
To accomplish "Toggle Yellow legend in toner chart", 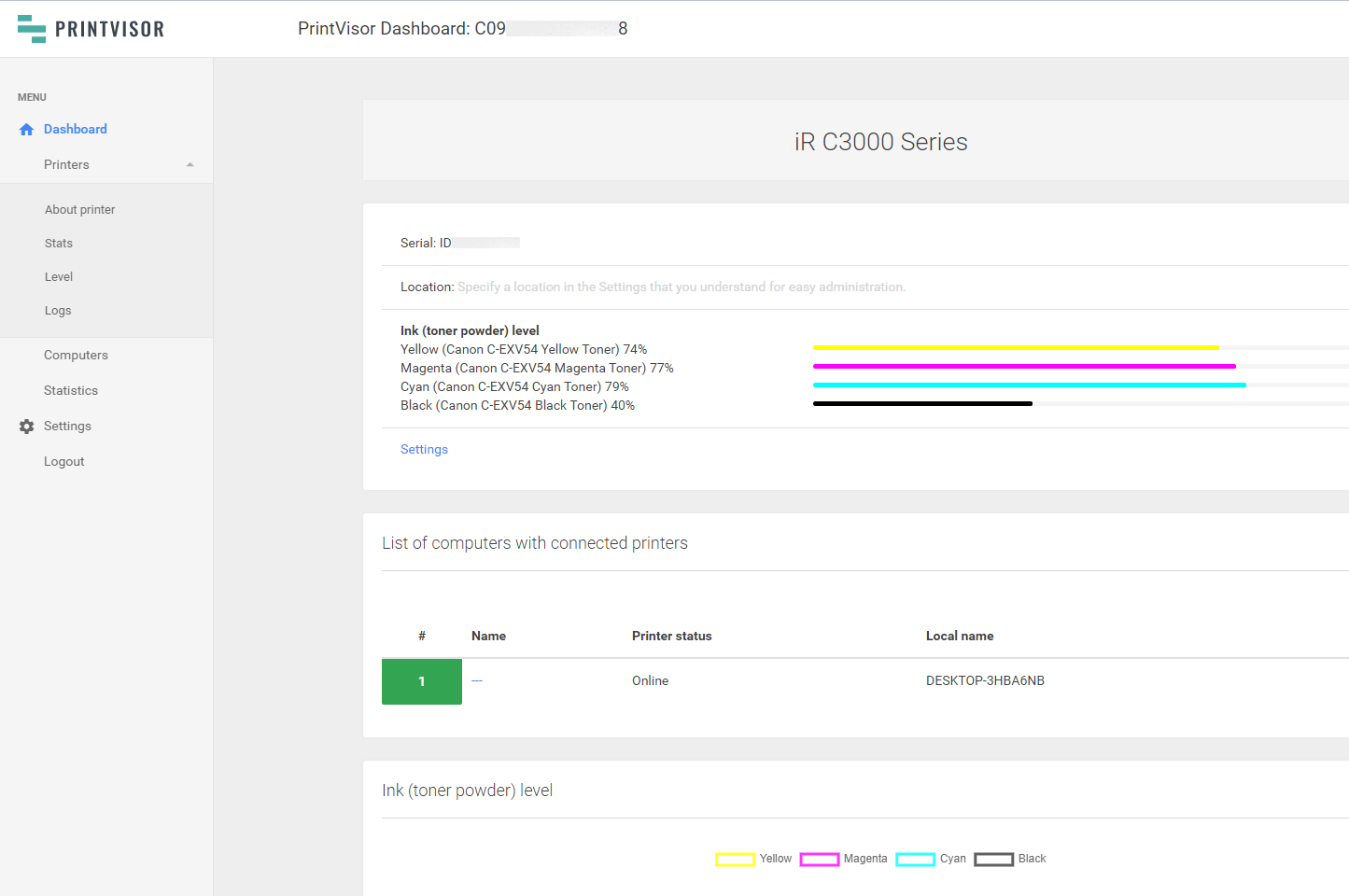I will [x=736, y=860].
